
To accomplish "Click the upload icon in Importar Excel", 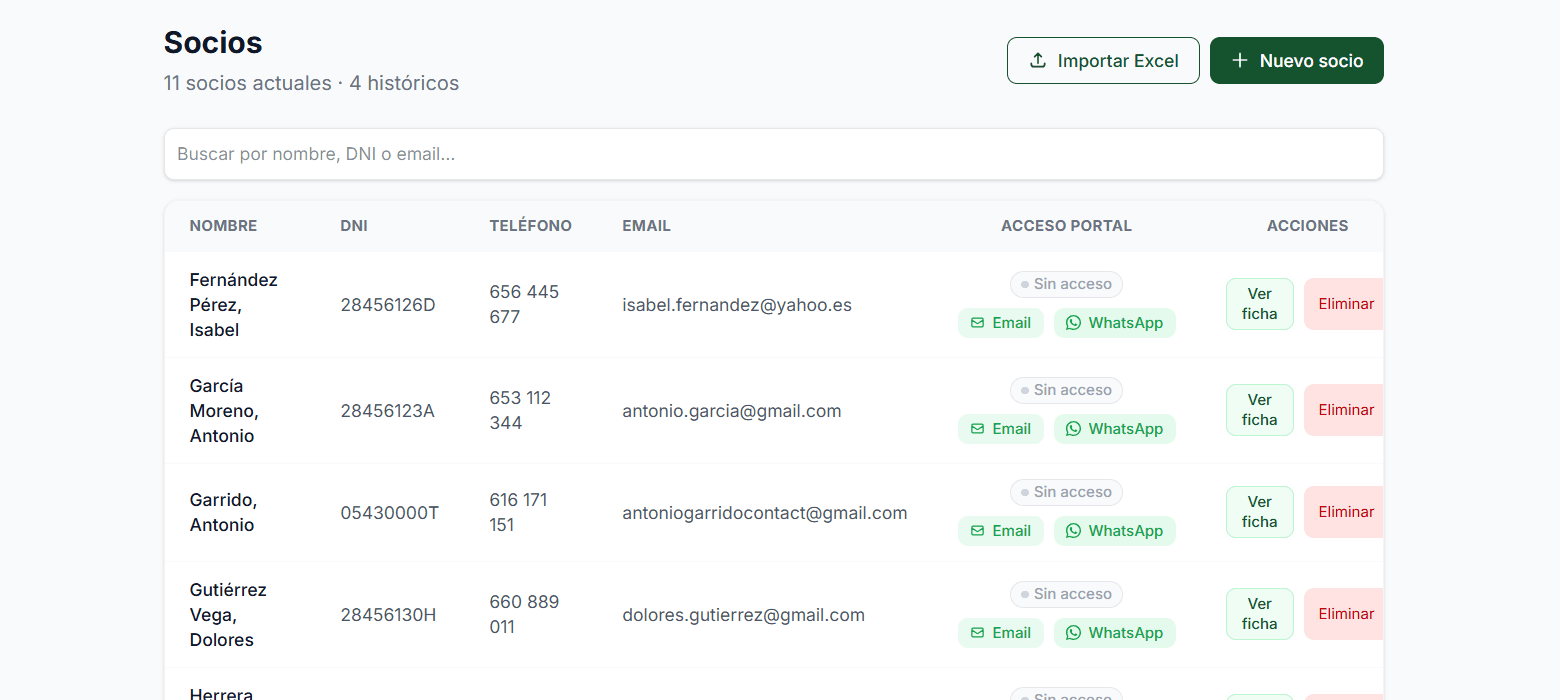I will [x=1038, y=61].
